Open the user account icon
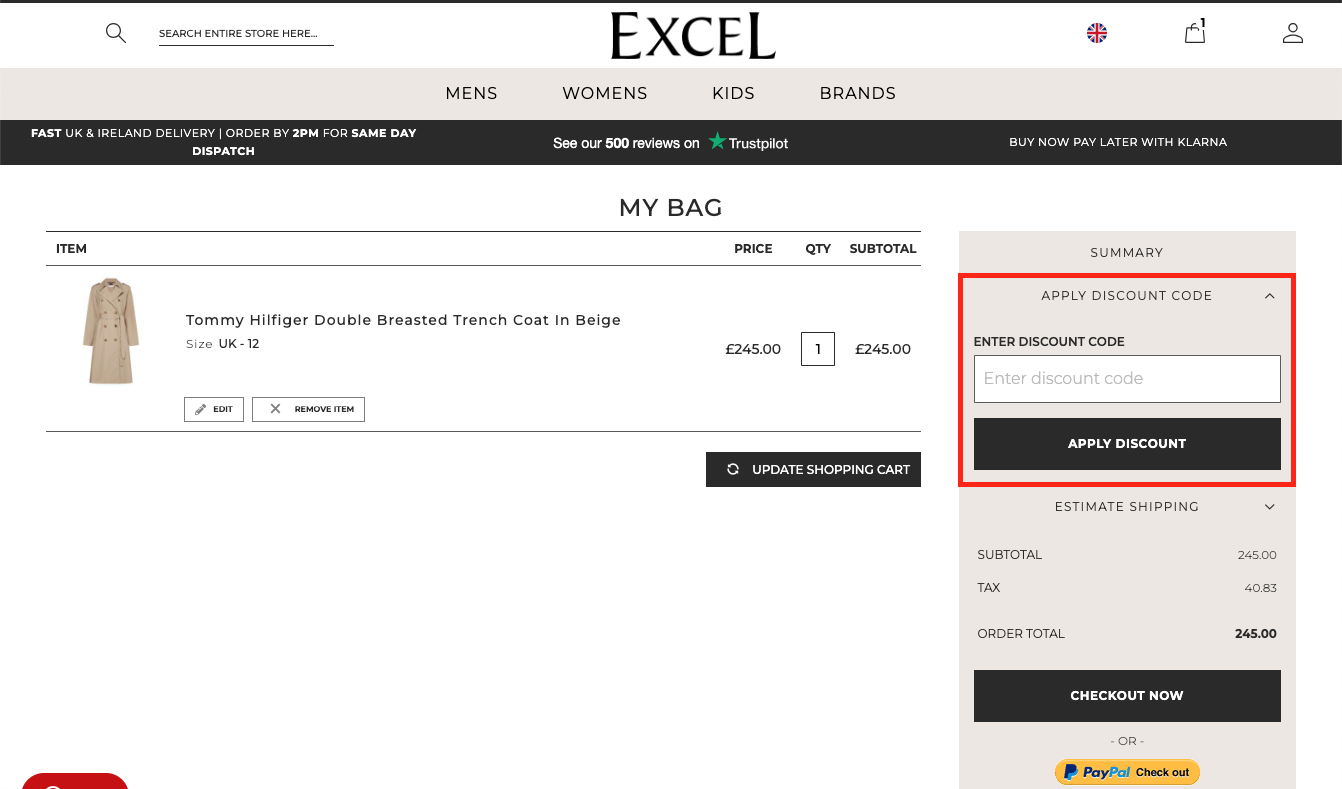Viewport: 1342px width, 789px height. point(1292,33)
